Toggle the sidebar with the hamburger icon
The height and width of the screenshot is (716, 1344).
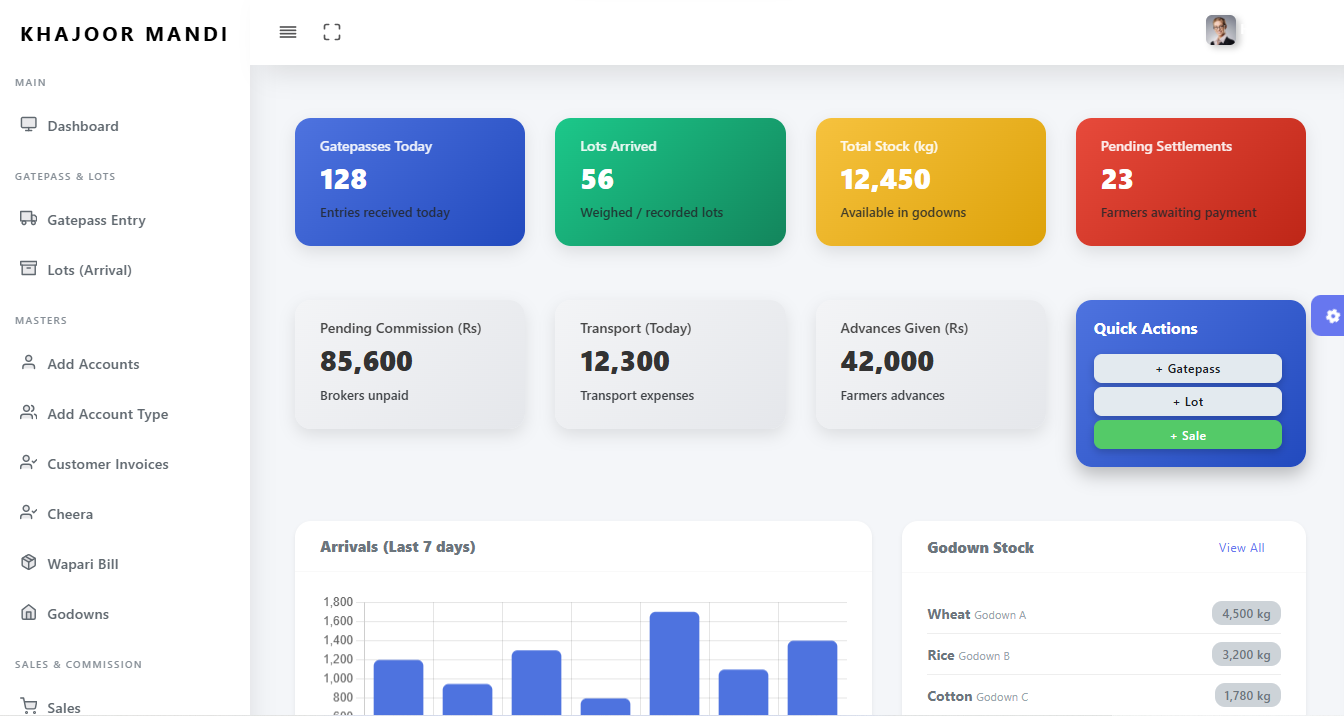click(288, 31)
